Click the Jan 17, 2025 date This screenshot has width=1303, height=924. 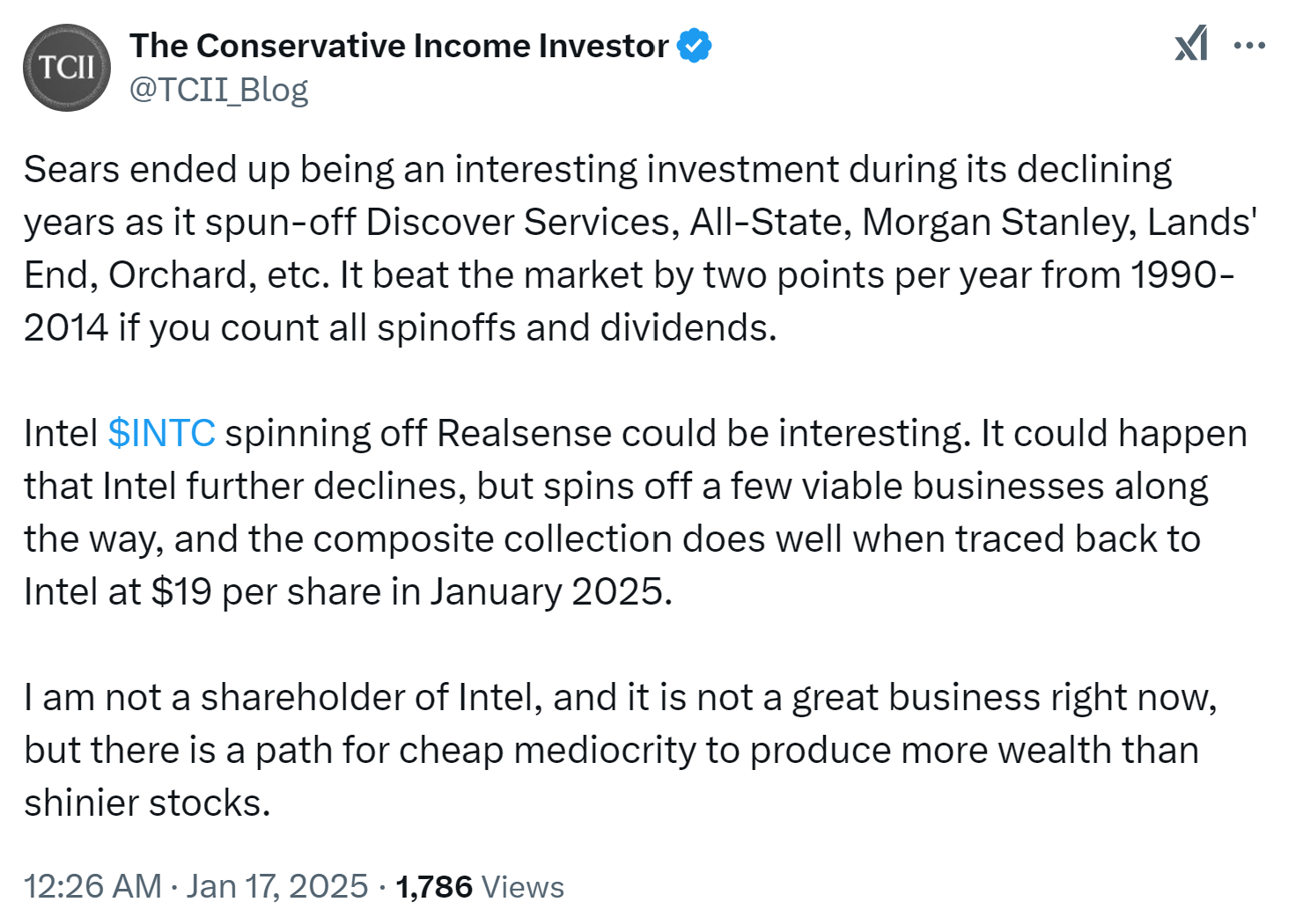point(277,886)
